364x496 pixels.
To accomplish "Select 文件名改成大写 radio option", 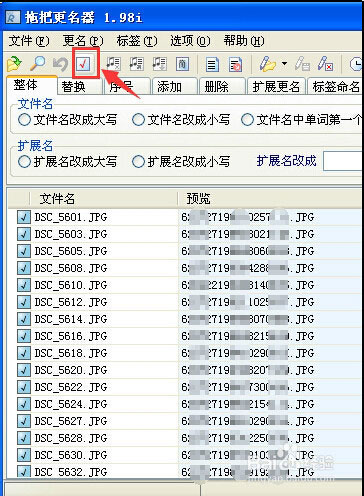I will [68, 120].
